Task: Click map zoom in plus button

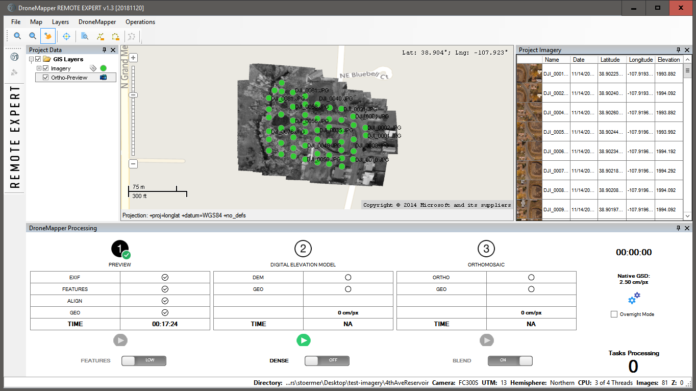Action: (133, 58)
